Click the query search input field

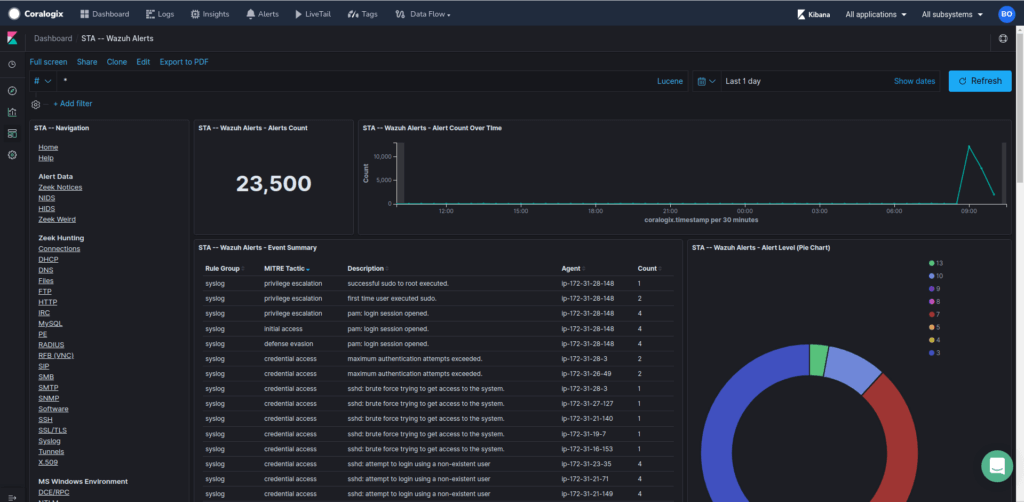click(356, 81)
